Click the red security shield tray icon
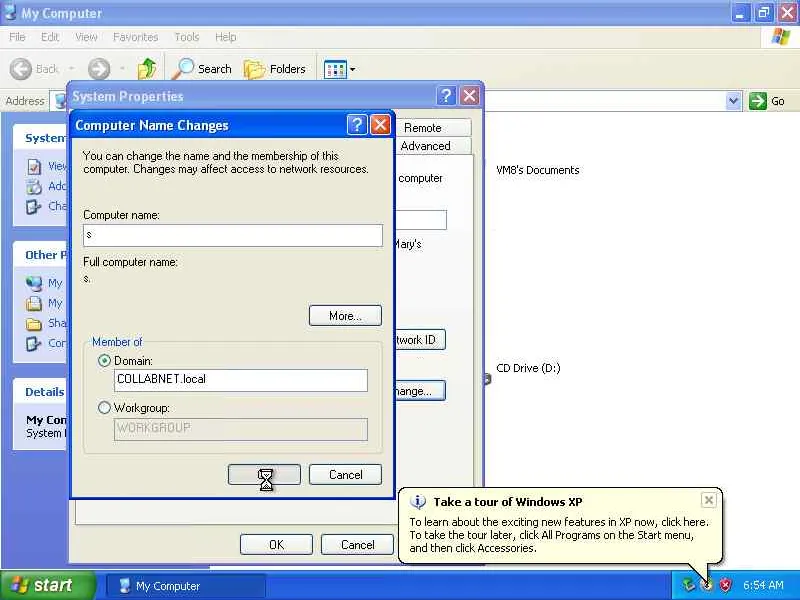800x600 pixels. pyautogui.click(x=725, y=585)
